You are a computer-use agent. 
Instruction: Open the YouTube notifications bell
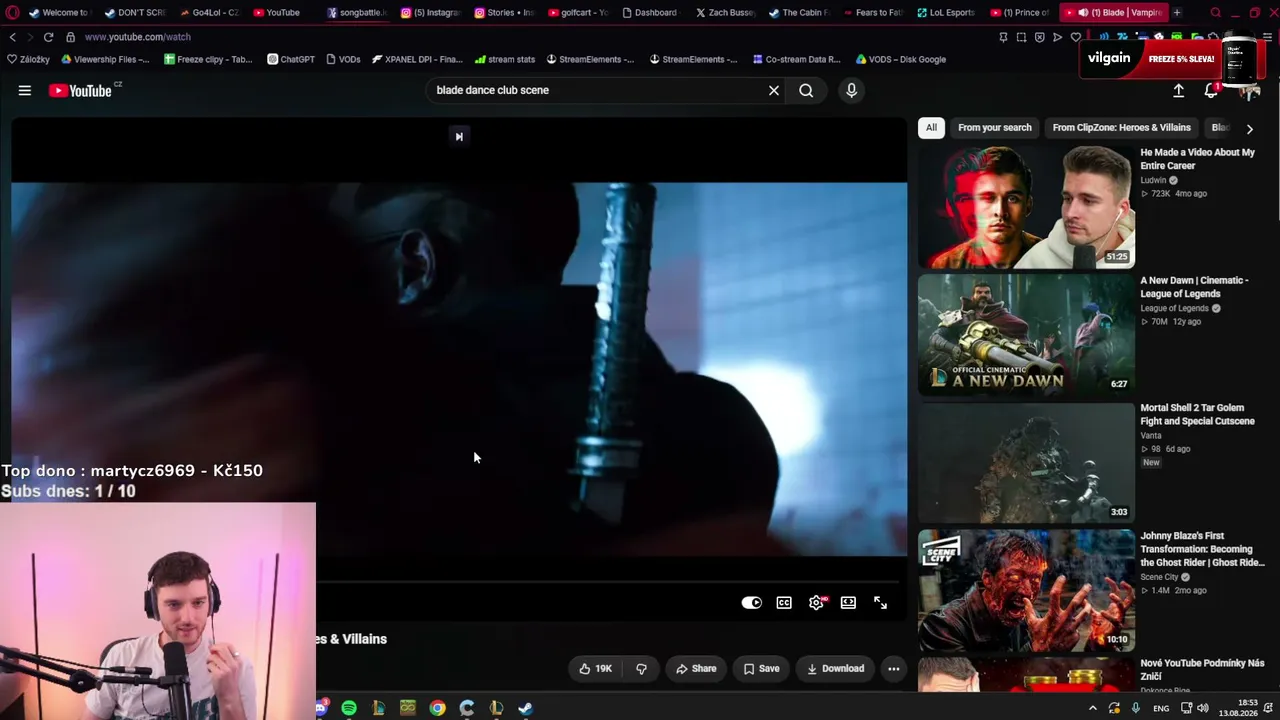pos(1210,90)
